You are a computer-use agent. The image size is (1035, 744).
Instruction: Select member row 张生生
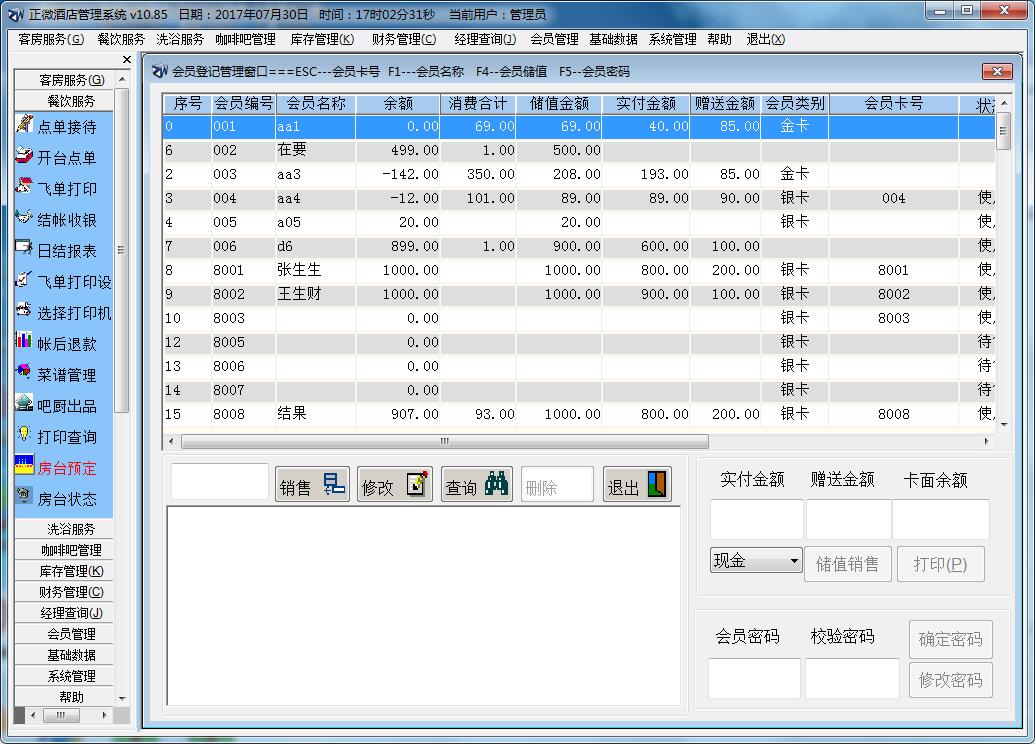click(579, 270)
